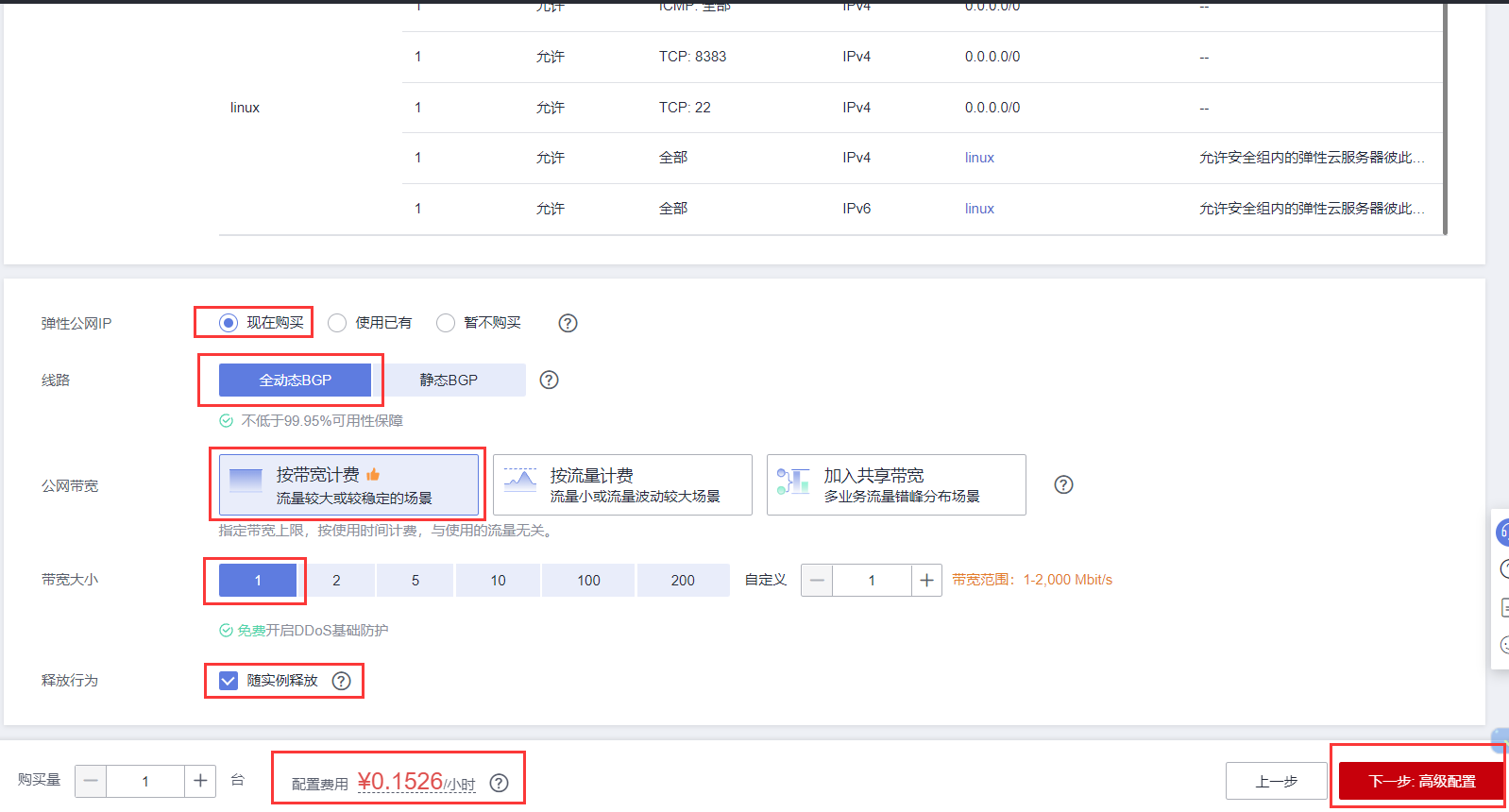Click 全部 protocol cell in the IPv6 row

(673, 209)
